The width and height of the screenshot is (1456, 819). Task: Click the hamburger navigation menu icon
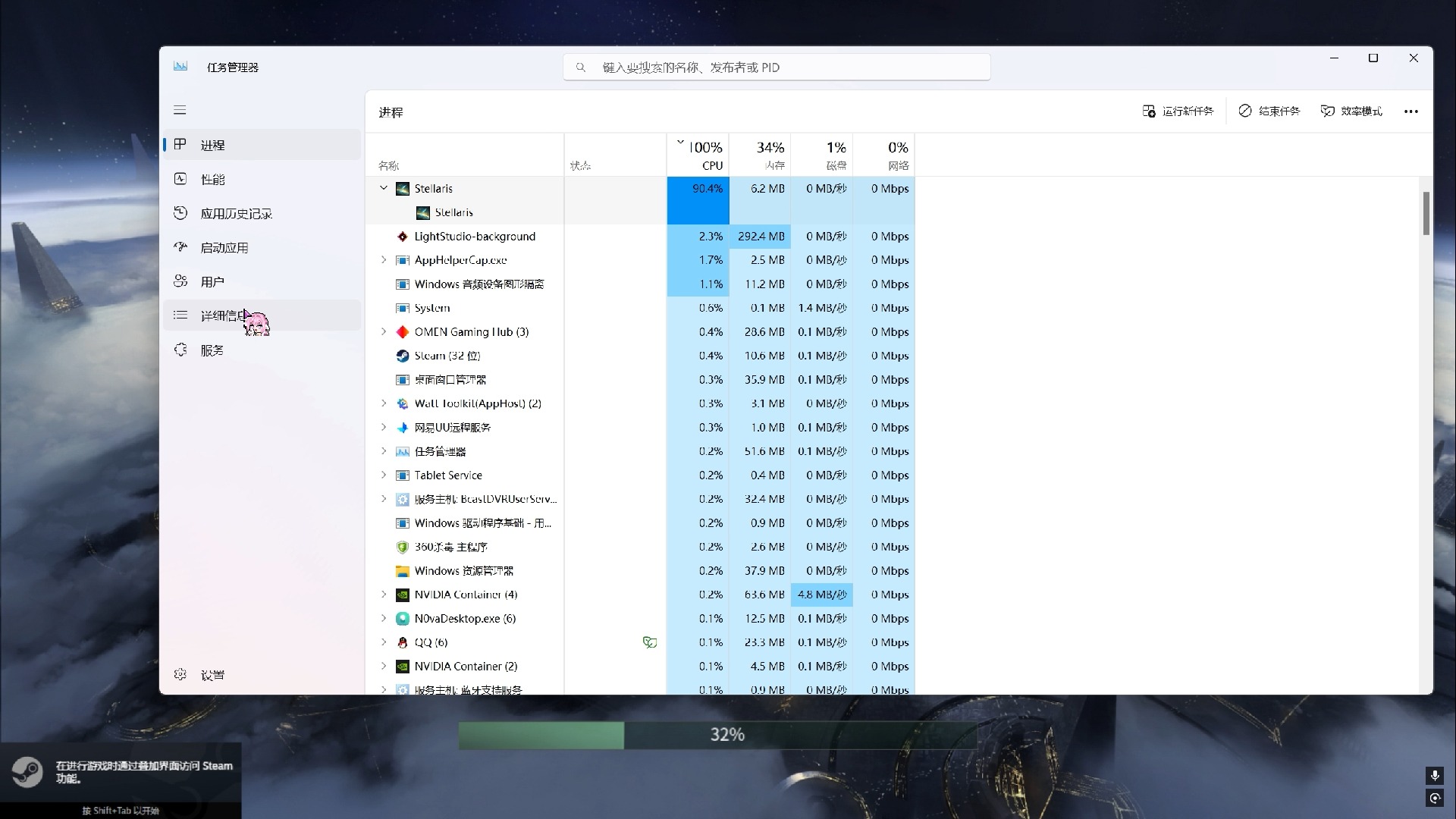click(180, 110)
